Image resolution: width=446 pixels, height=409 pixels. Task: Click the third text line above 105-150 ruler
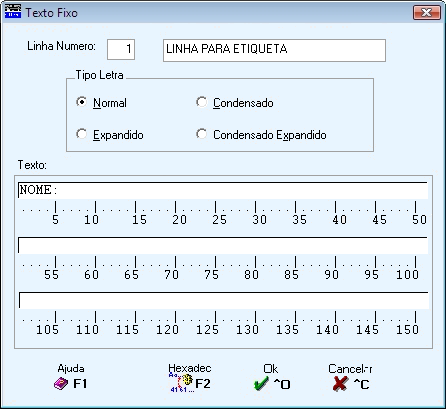(223, 300)
